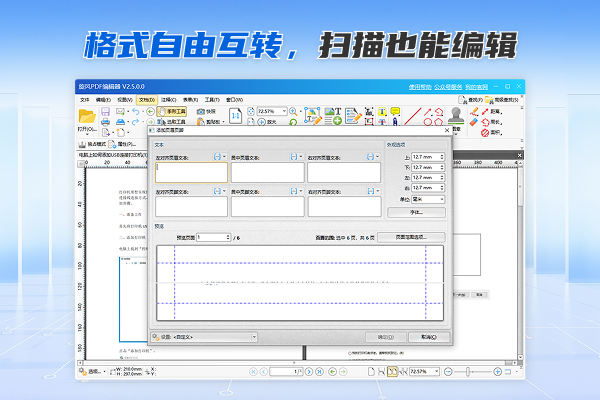Adjust the preview page number stepper
Screen dimensions: 600x400
coord(228,237)
